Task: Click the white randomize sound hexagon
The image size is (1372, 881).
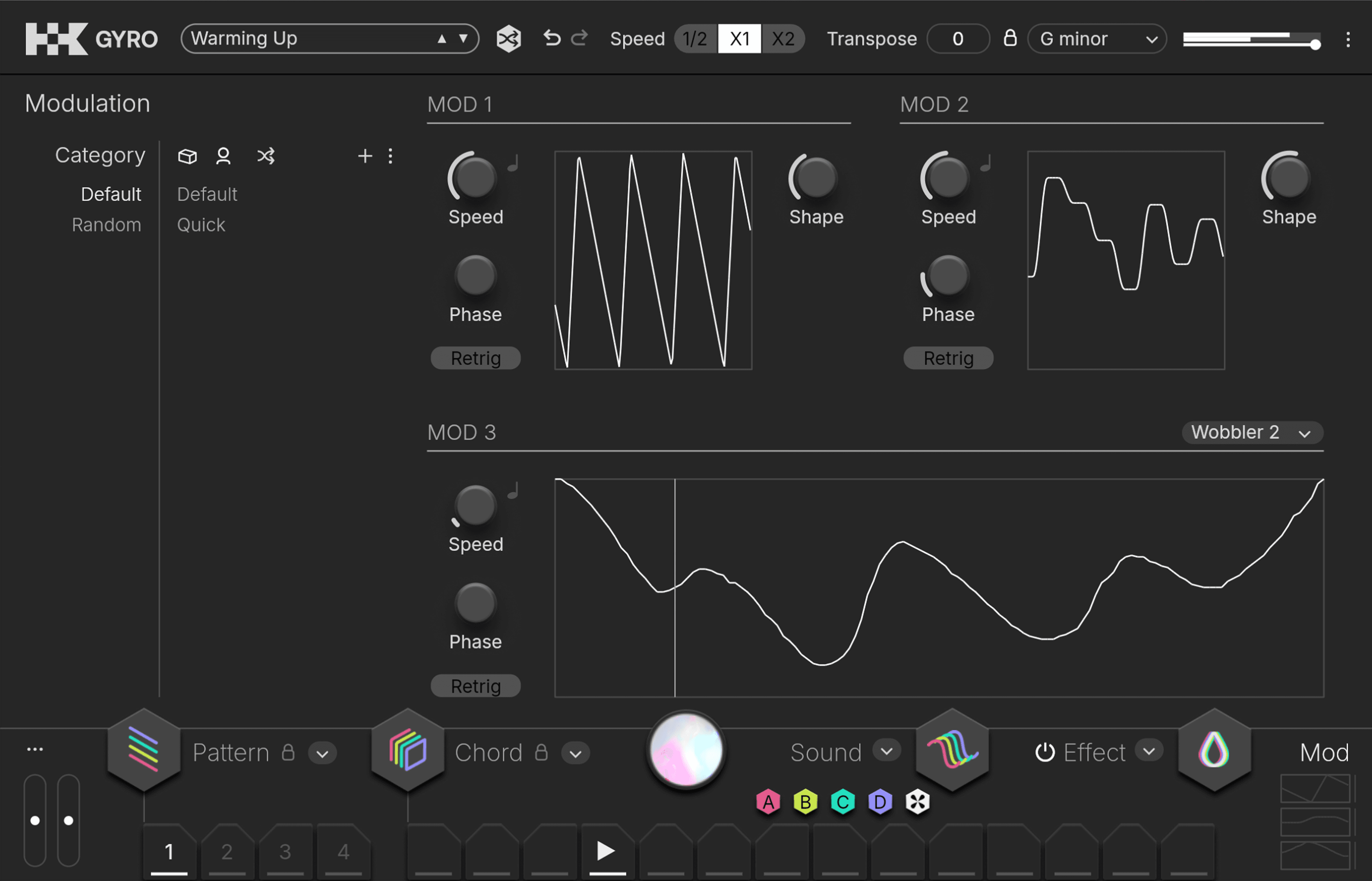Action: (917, 802)
